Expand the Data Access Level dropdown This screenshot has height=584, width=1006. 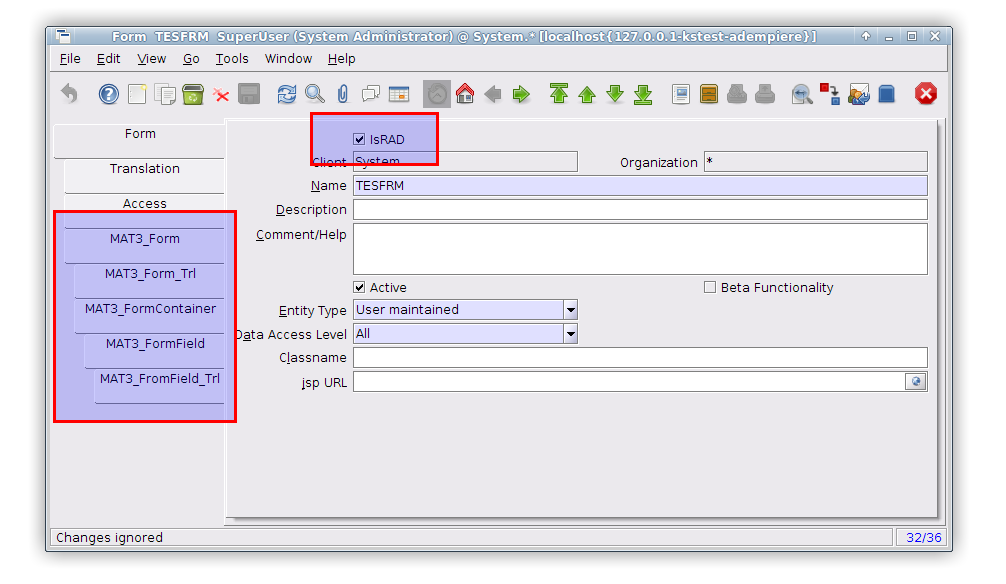point(570,334)
